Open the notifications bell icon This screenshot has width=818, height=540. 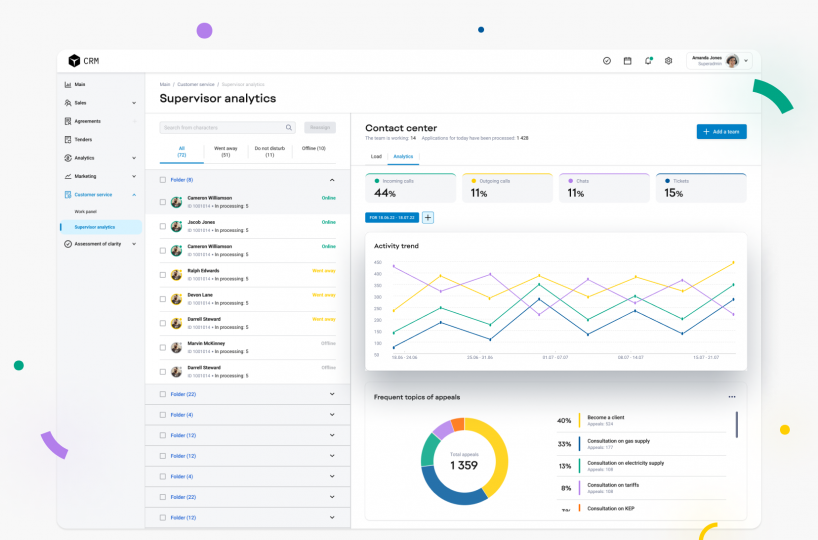click(648, 61)
